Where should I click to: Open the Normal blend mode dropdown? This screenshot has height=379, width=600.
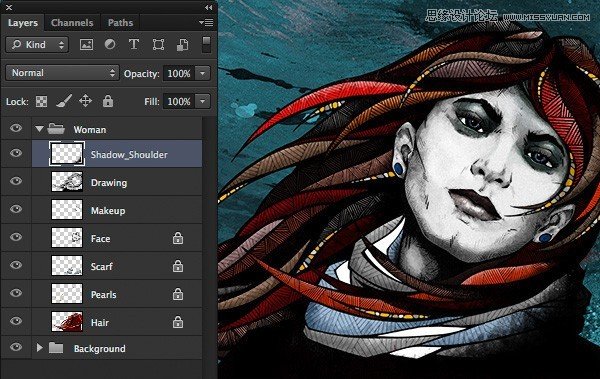(x=62, y=73)
